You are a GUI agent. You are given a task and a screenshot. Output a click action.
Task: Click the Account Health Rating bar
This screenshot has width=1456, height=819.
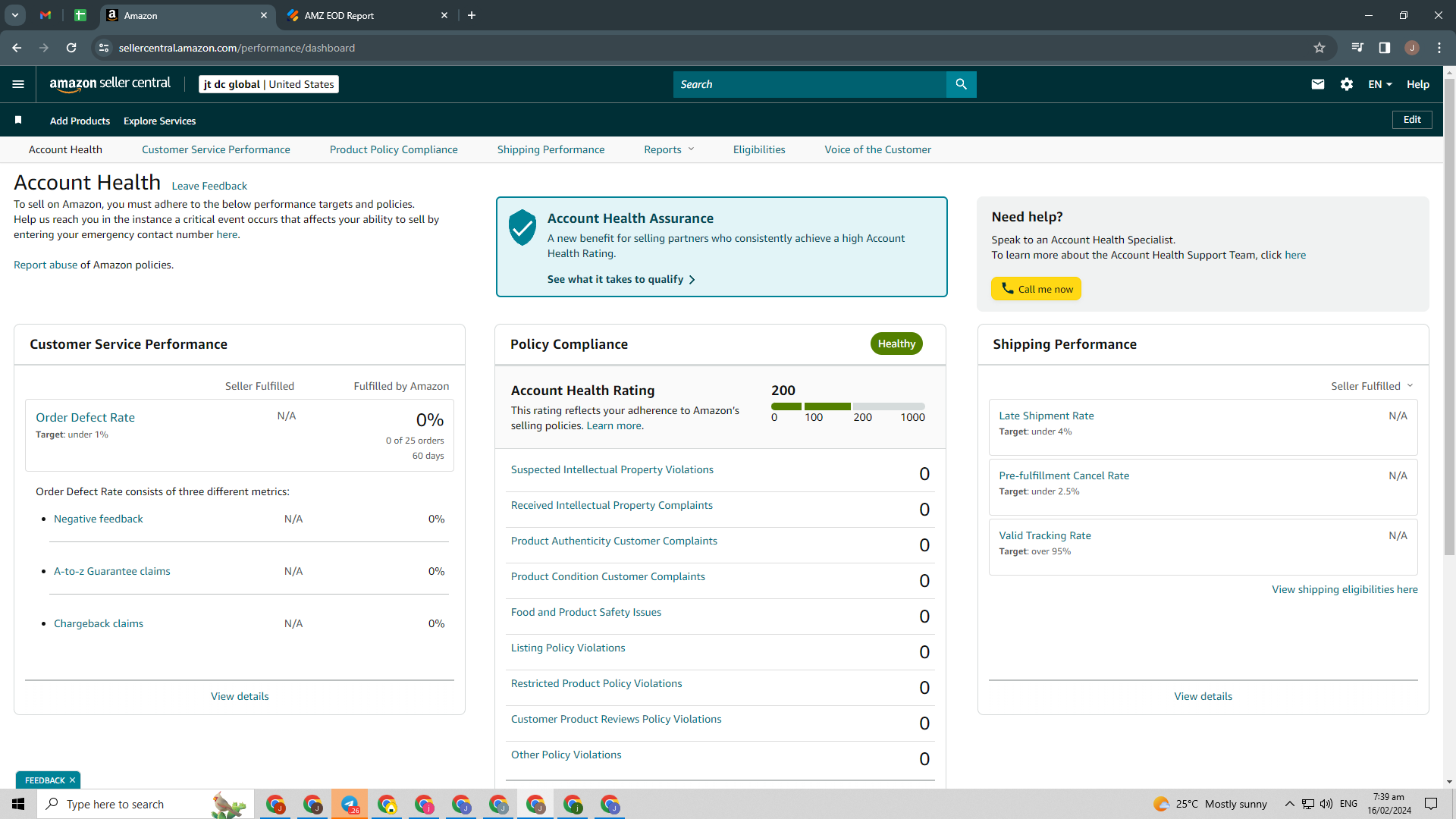point(848,406)
